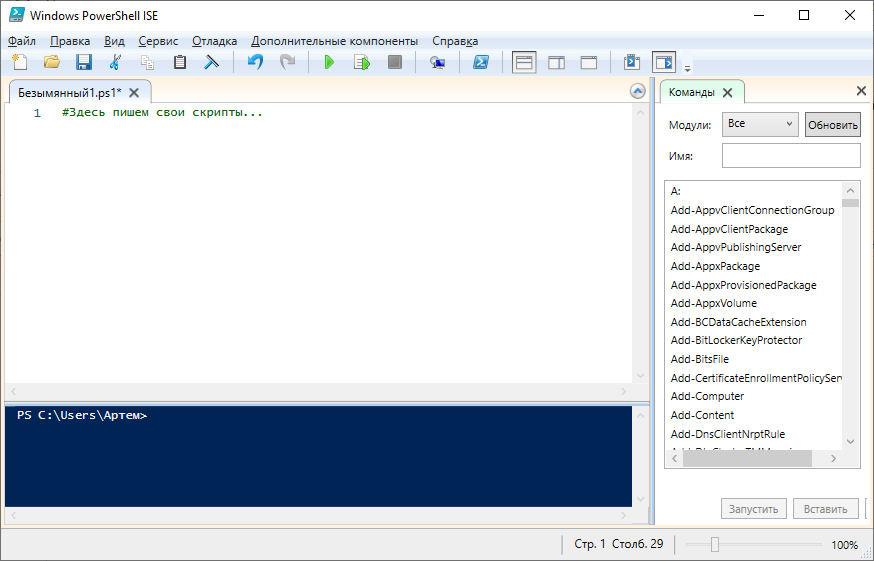The image size is (874, 561).
Task: Open the Правка menu
Action: pyautogui.click(x=70, y=41)
